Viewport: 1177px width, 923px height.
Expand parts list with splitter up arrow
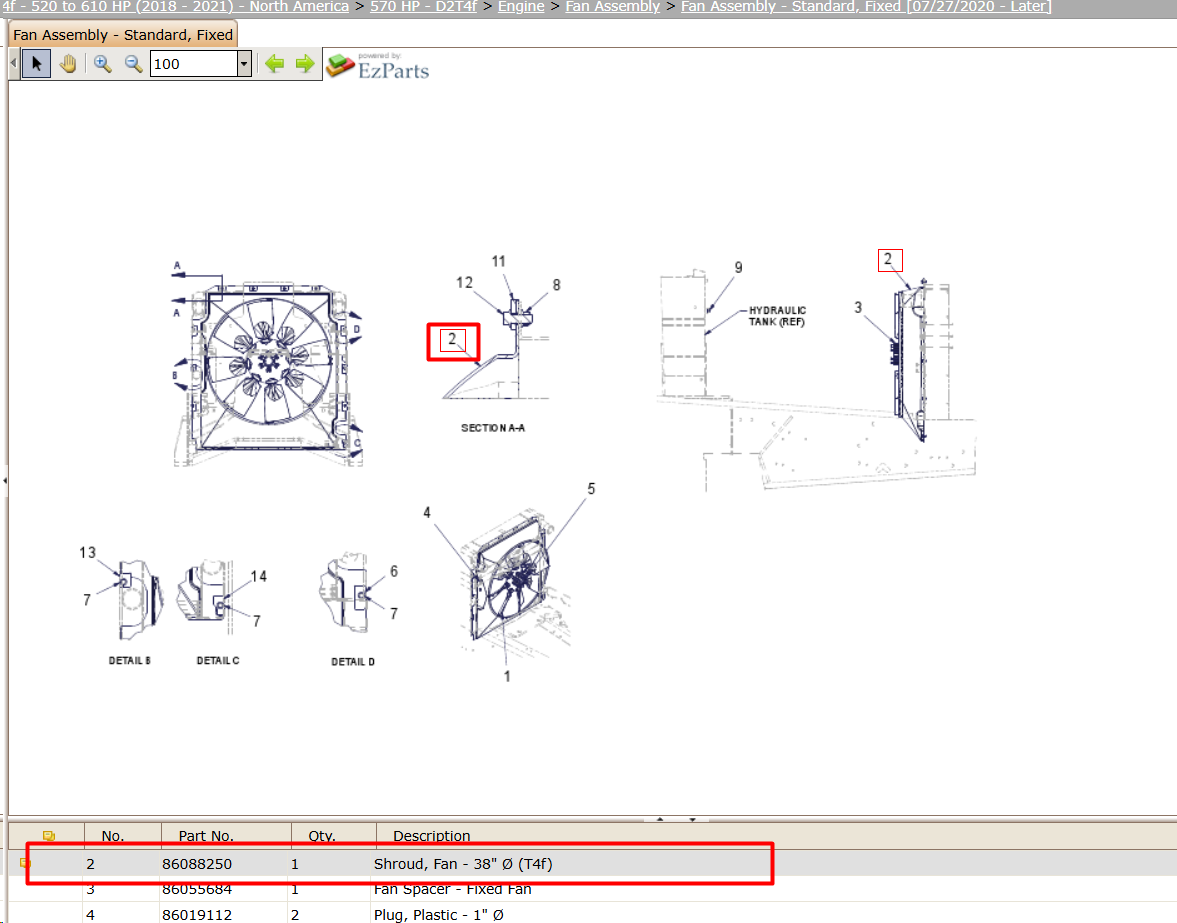point(660,819)
